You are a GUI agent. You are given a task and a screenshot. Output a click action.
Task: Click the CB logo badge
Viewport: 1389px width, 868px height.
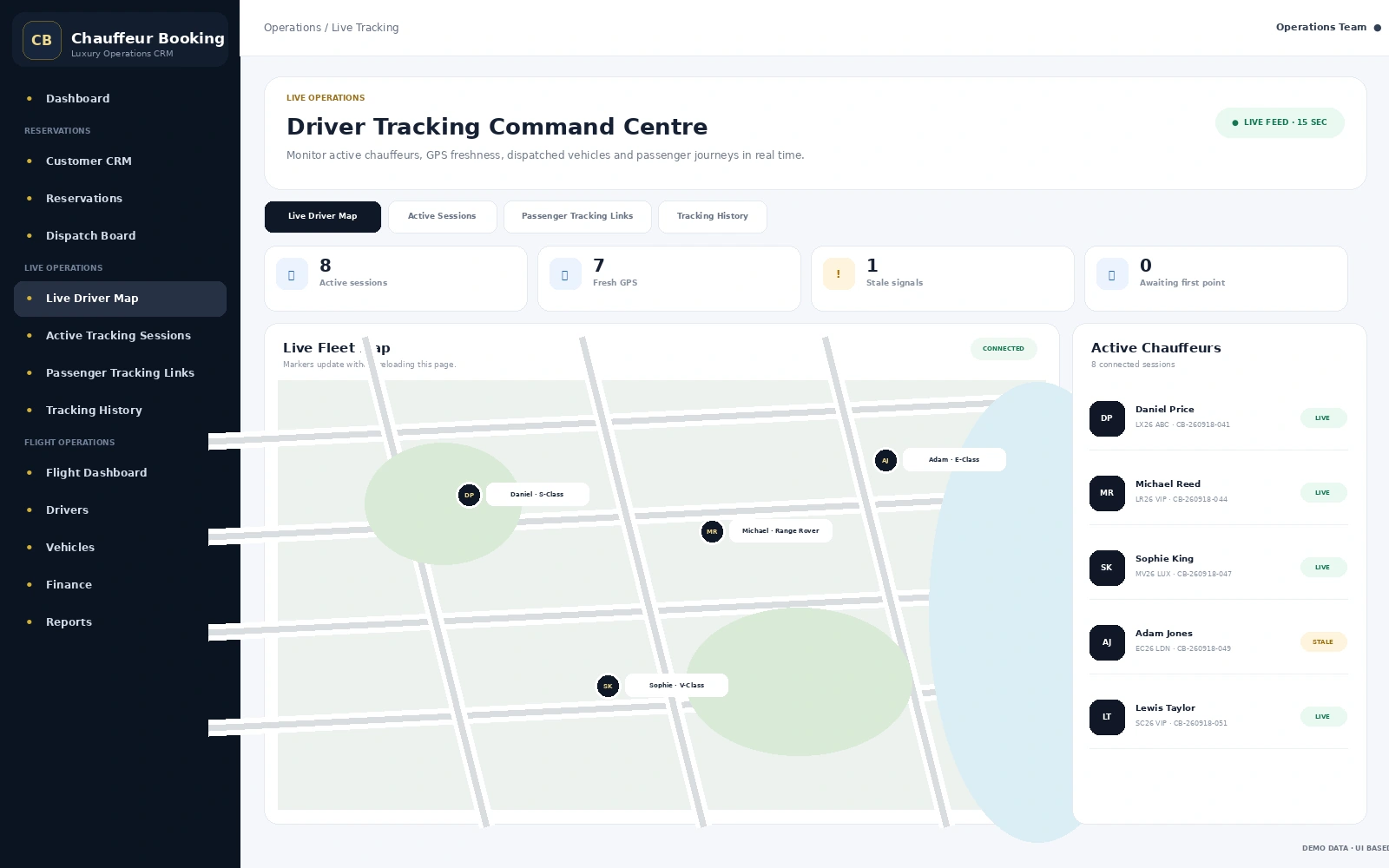pos(42,40)
